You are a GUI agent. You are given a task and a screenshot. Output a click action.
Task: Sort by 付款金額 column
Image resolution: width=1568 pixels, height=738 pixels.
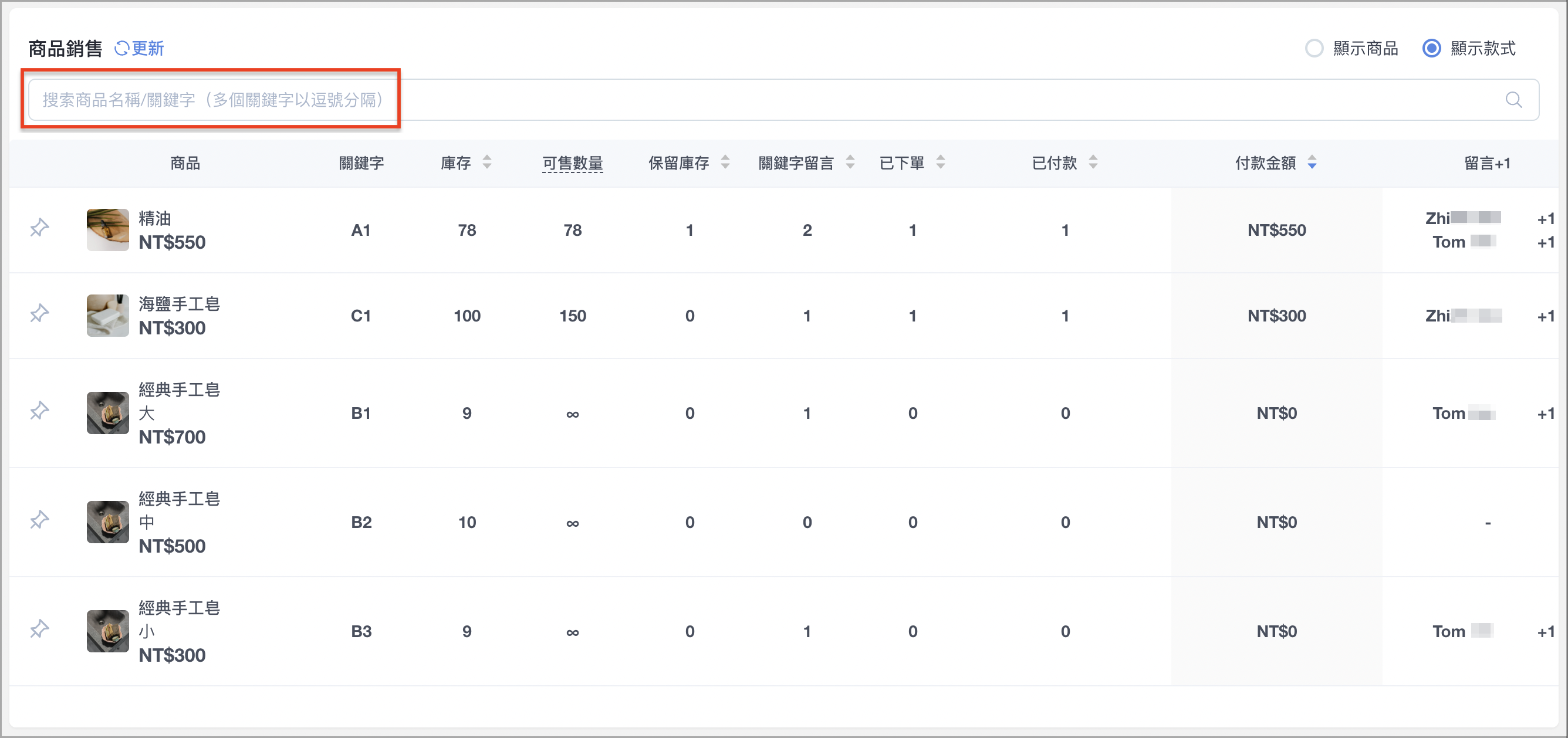pyautogui.click(x=1312, y=163)
